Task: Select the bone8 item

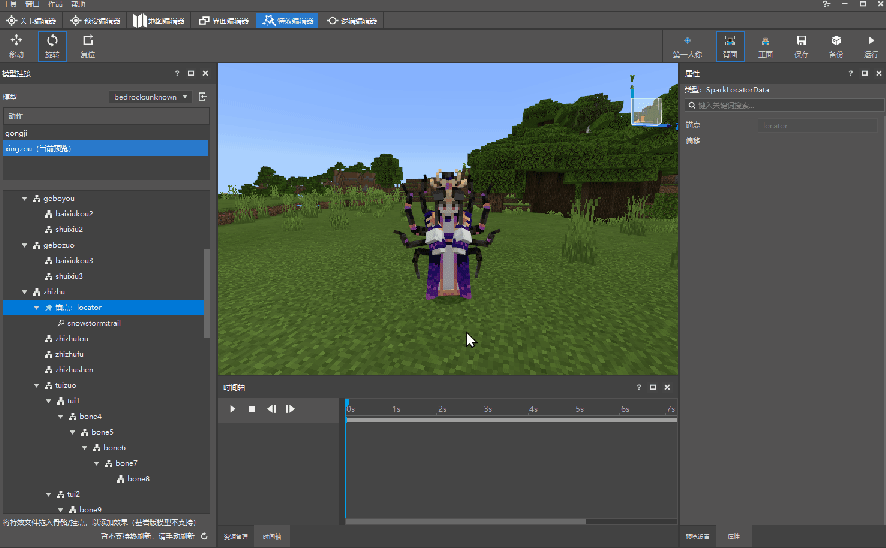Action: [138, 479]
